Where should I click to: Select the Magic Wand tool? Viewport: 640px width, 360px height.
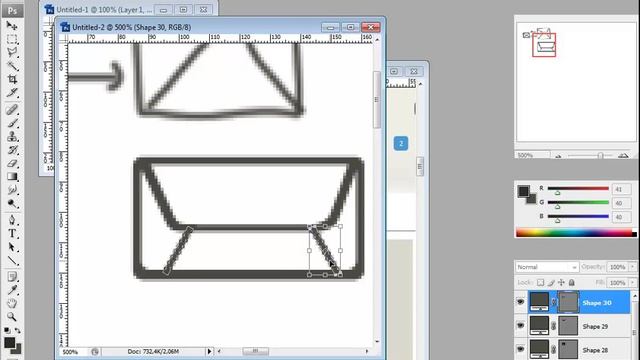point(12,66)
